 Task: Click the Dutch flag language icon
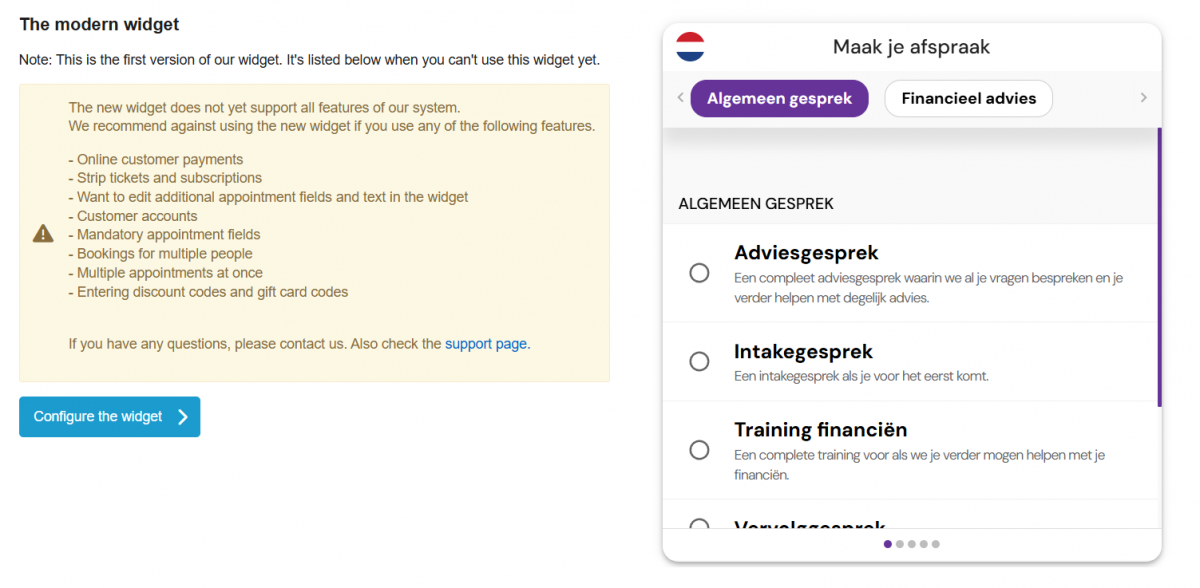pos(689,46)
